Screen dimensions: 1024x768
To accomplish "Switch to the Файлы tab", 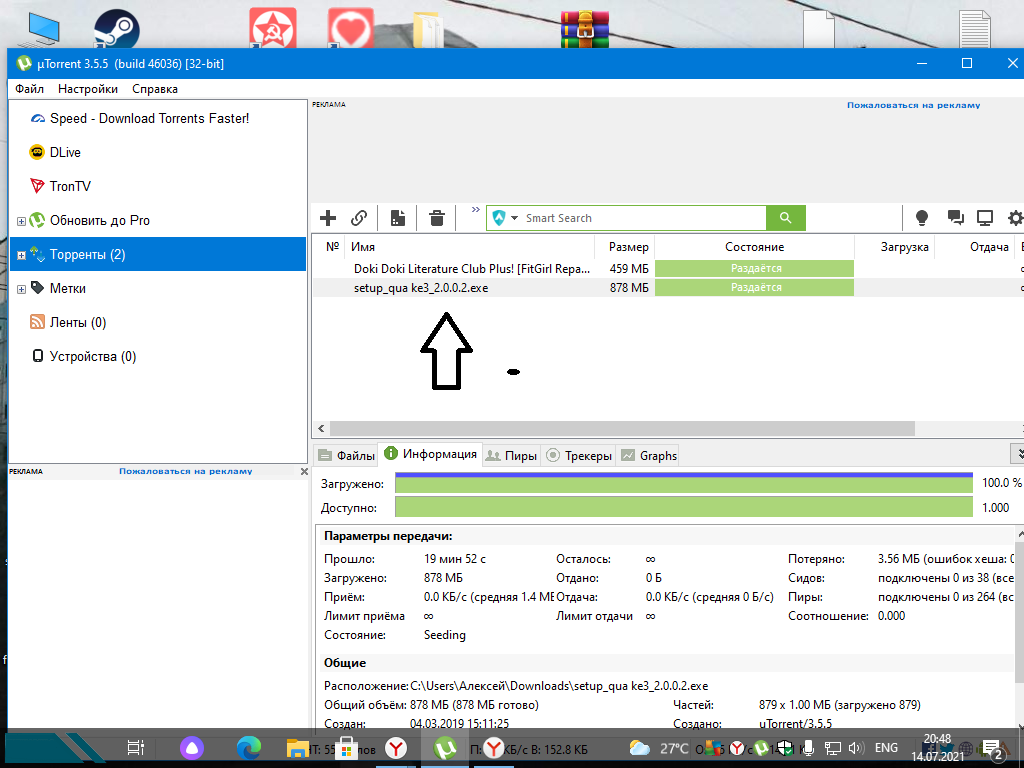I will click(x=346, y=455).
